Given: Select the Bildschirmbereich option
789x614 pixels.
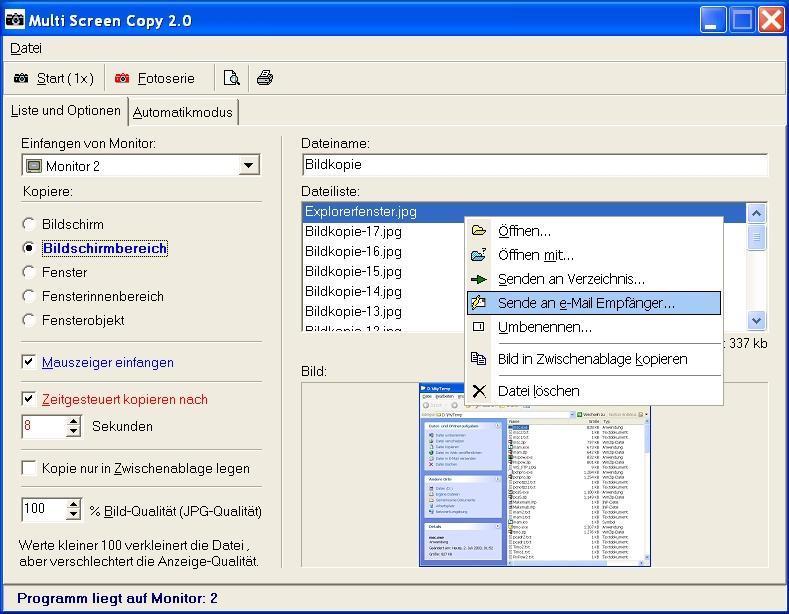Looking at the screenshot, I should coord(29,248).
